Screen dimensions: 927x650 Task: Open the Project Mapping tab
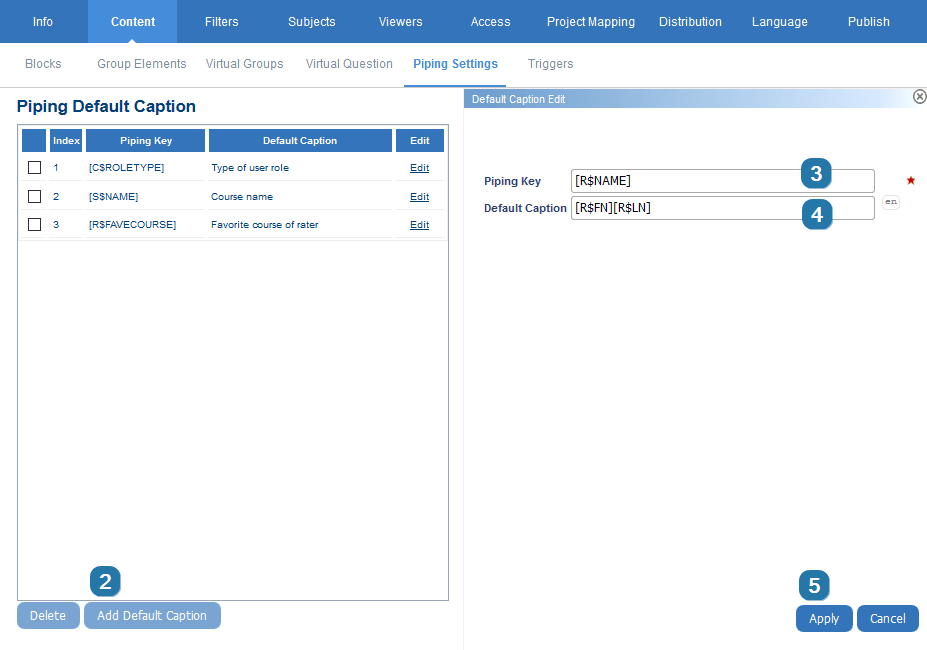[x=591, y=22]
